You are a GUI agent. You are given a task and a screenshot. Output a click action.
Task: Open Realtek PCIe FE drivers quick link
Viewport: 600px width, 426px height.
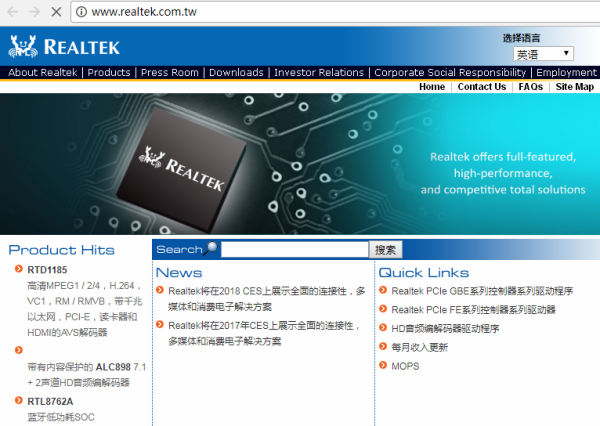point(473,310)
